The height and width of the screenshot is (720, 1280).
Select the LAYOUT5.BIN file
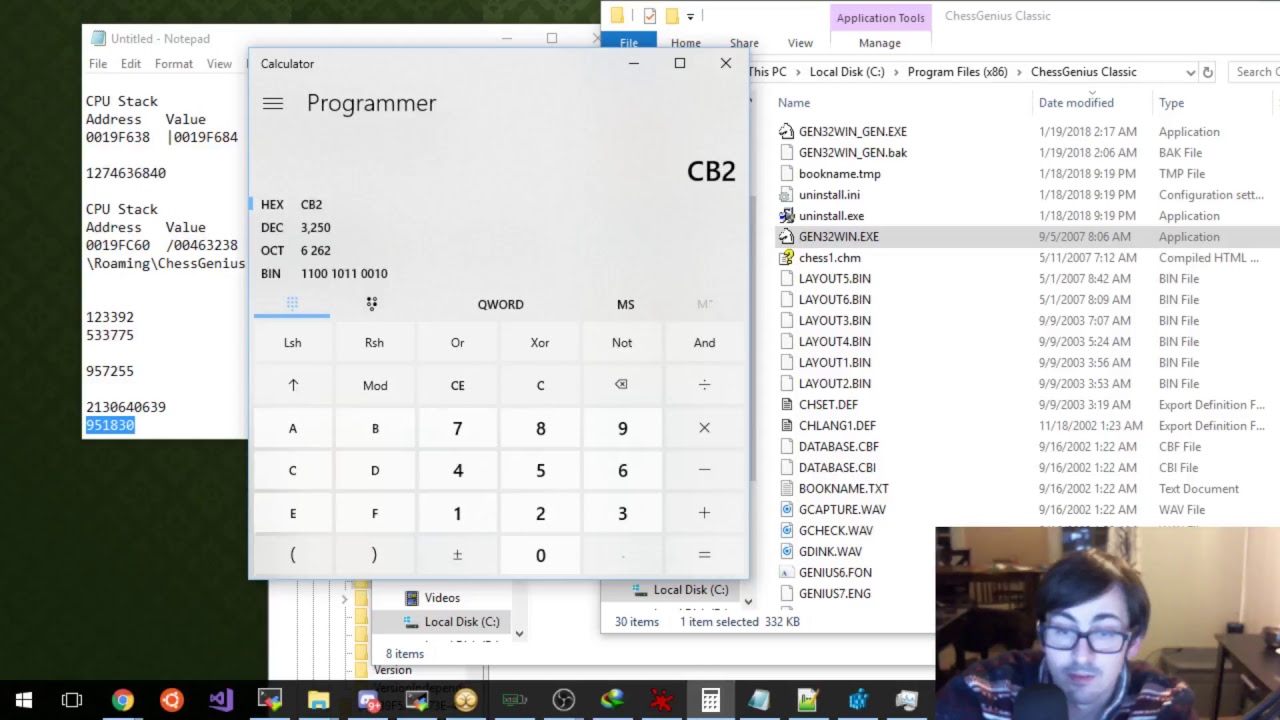tap(835, 279)
